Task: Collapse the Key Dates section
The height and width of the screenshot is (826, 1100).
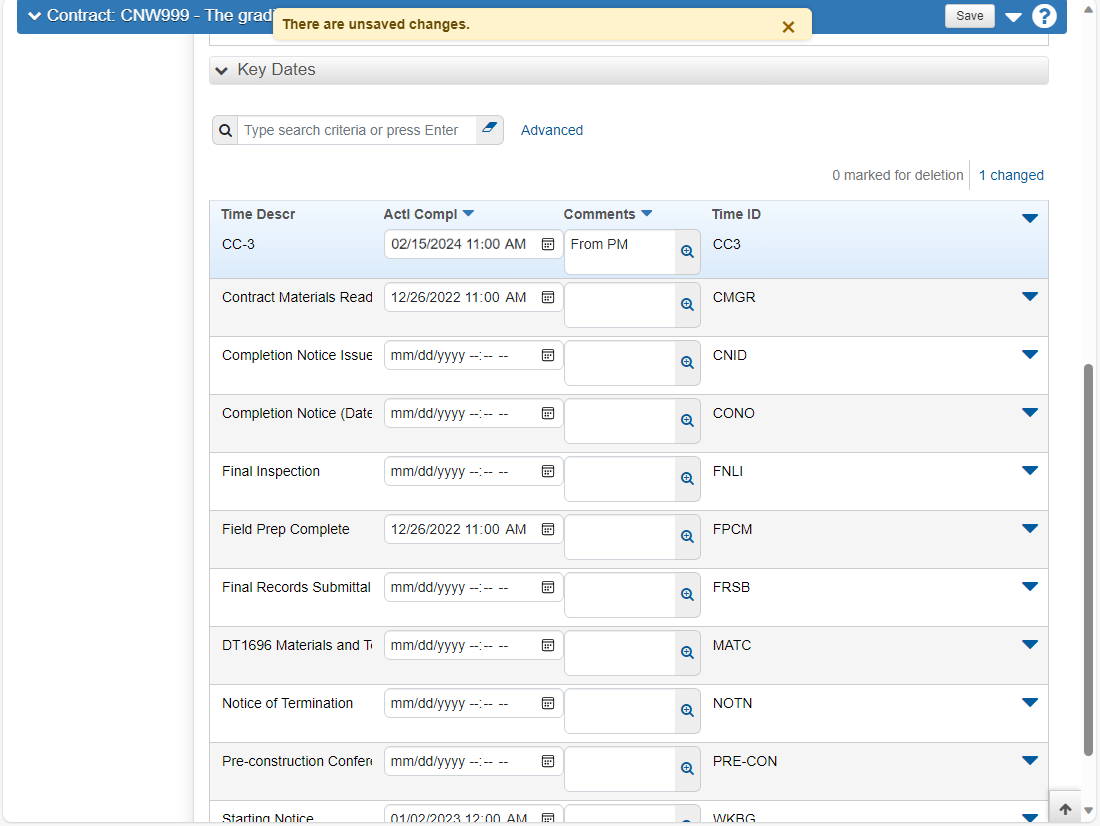Action: (x=222, y=70)
